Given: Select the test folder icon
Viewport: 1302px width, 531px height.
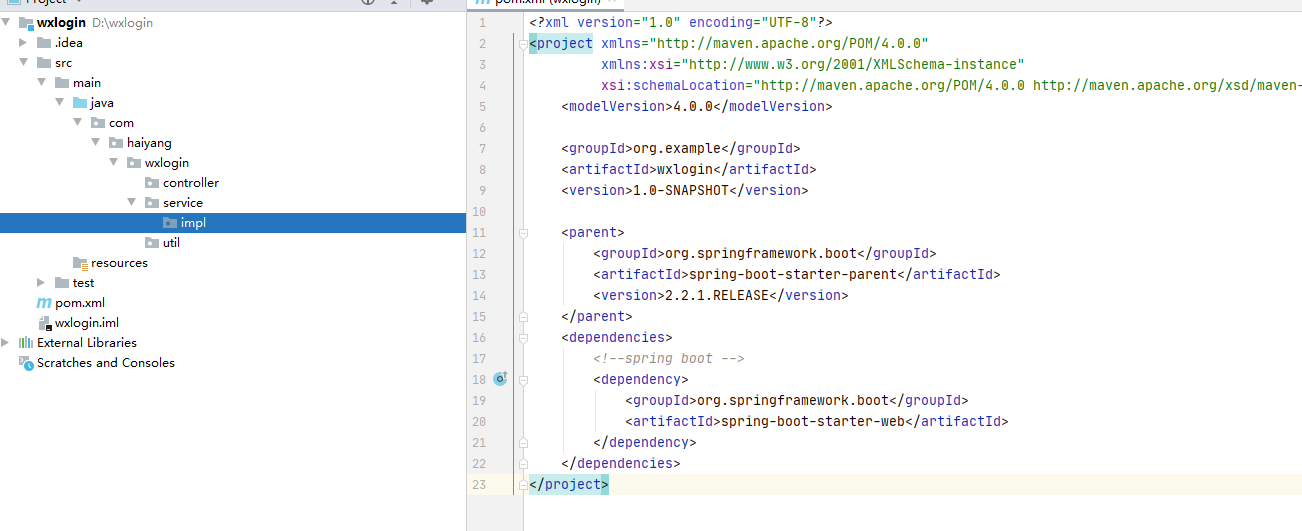Looking at the screenshot, I should click(62, 283).
